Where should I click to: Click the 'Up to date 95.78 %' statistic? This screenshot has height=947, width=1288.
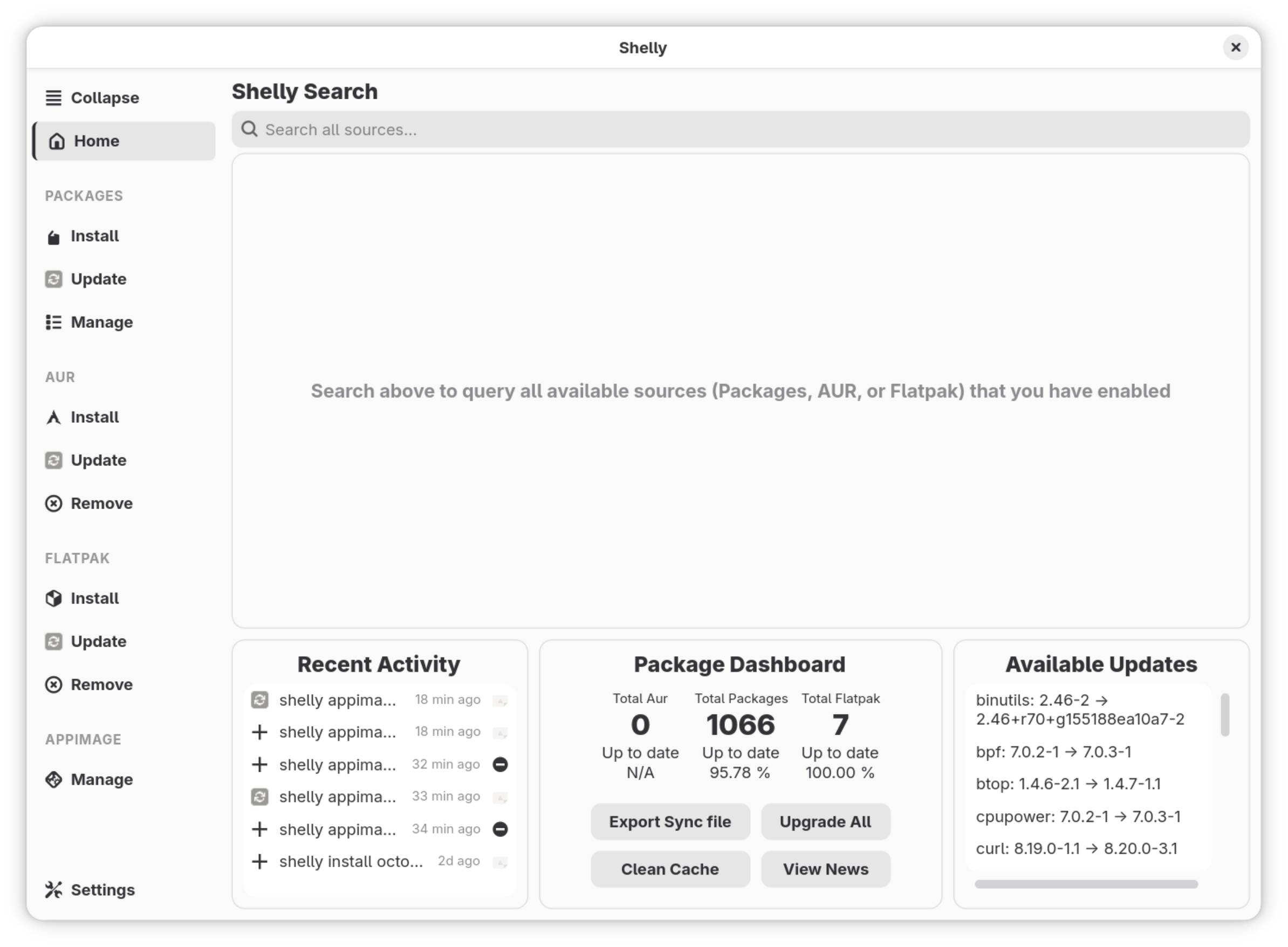[x=741, y=763]
